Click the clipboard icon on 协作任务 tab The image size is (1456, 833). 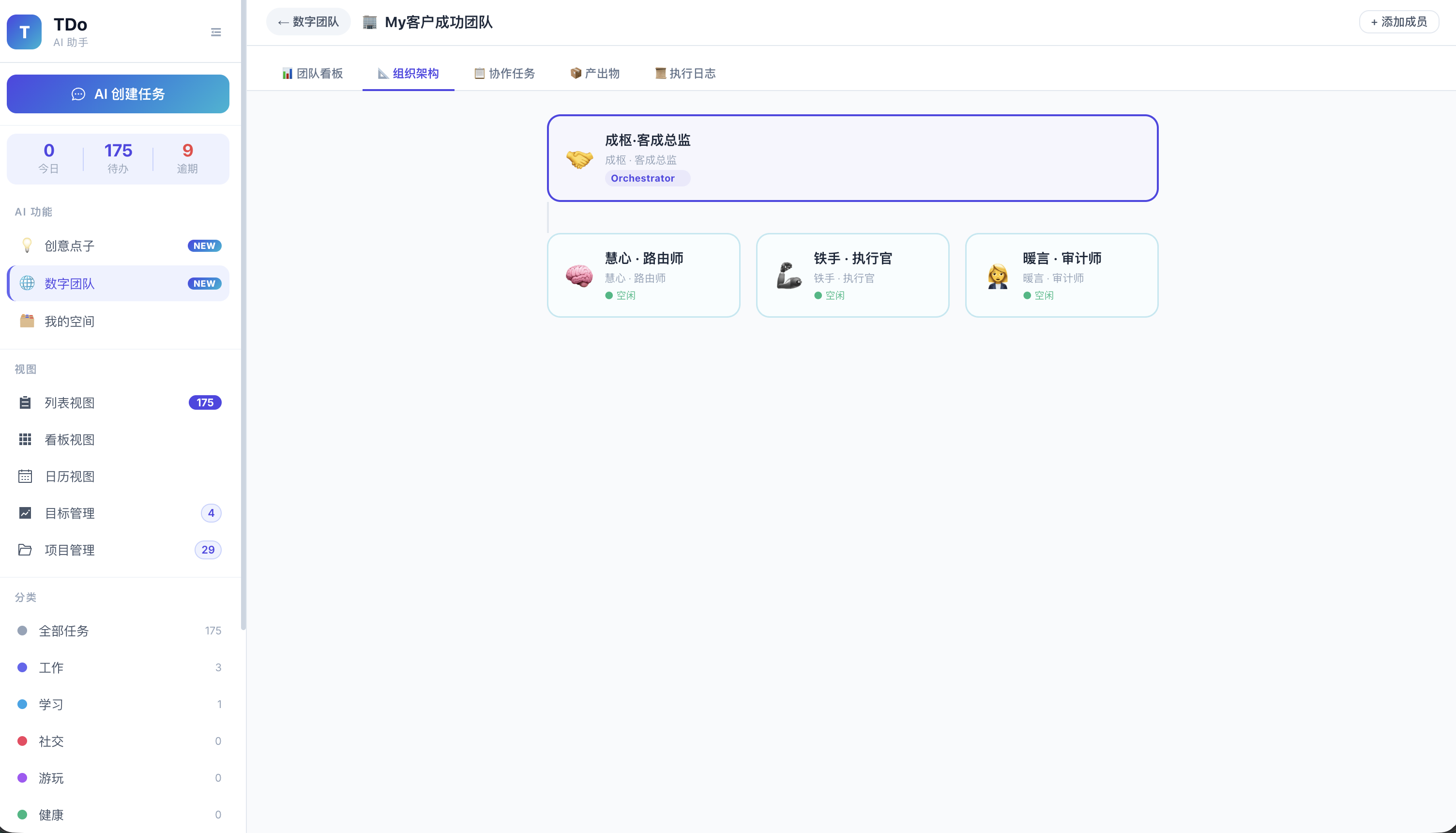click(x=479, y=74)
